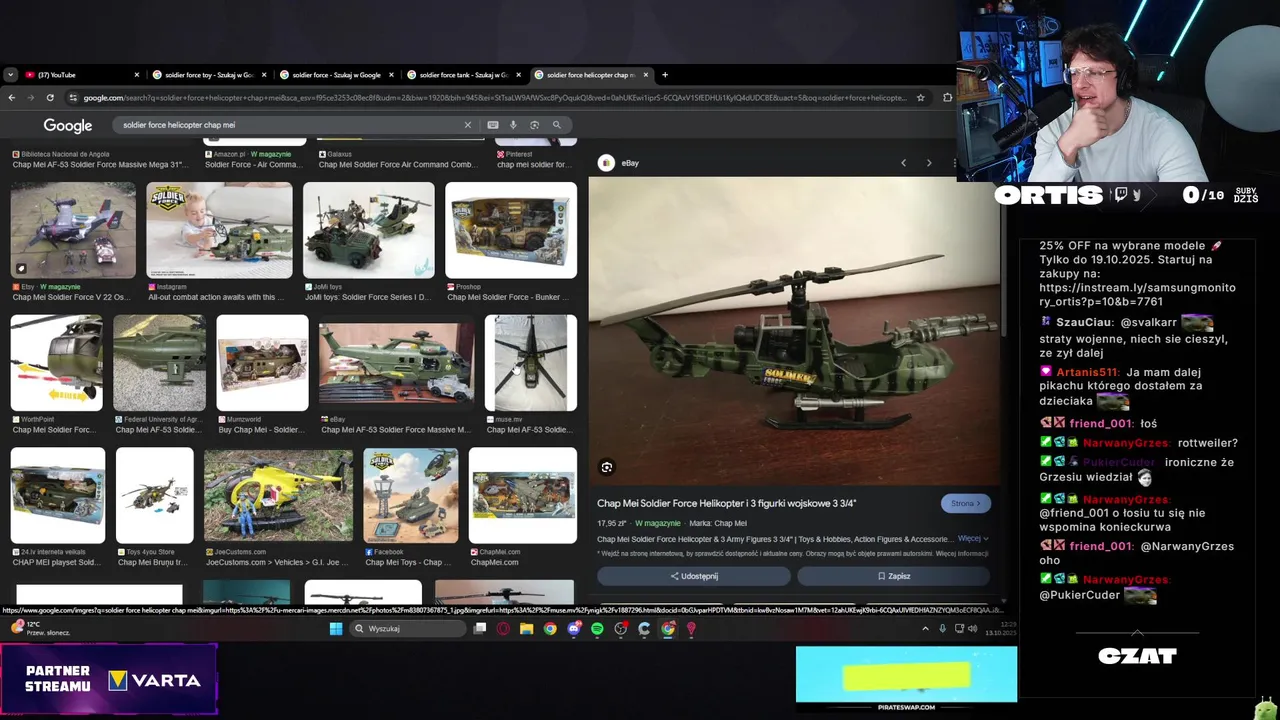This screenshot has width=1280, height=720.
Task: Open Discord from the taskbar
Action: tap(573, 628)
